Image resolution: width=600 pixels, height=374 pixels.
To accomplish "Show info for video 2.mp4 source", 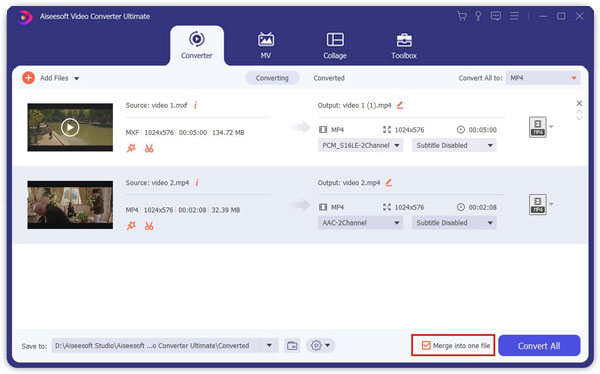I will (197, 183).
